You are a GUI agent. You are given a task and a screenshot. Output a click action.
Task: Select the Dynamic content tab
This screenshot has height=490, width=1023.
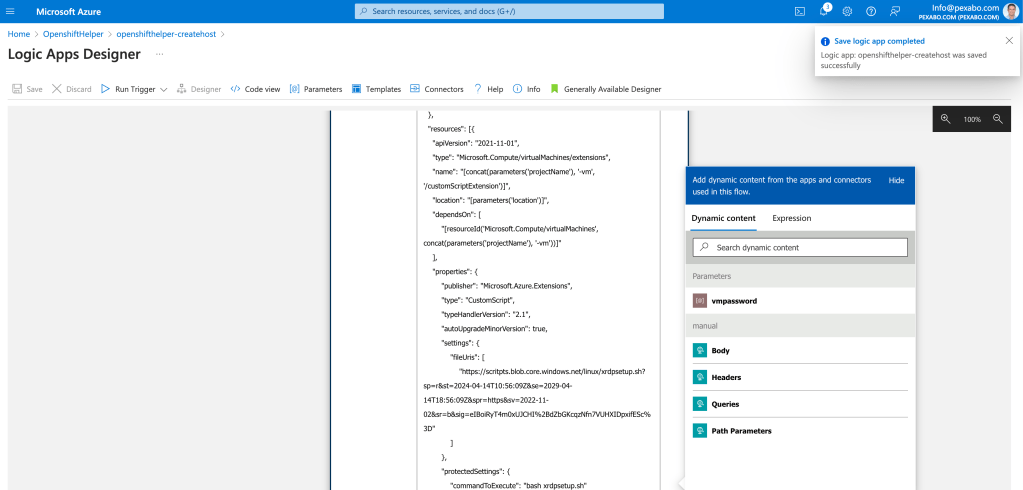pyautogui.click(x=724, y=218)
